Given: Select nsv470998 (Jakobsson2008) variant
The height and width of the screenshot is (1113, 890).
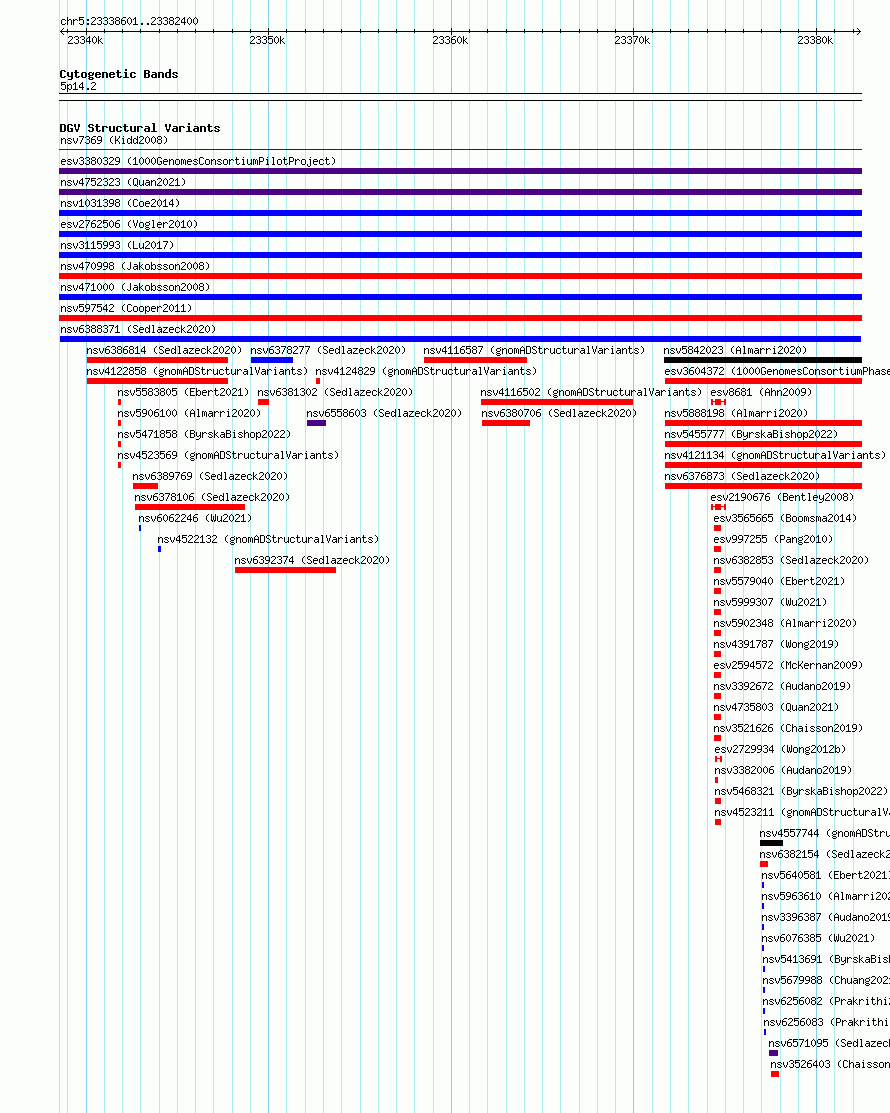Looking at the screenshot, I should point(135,266).
